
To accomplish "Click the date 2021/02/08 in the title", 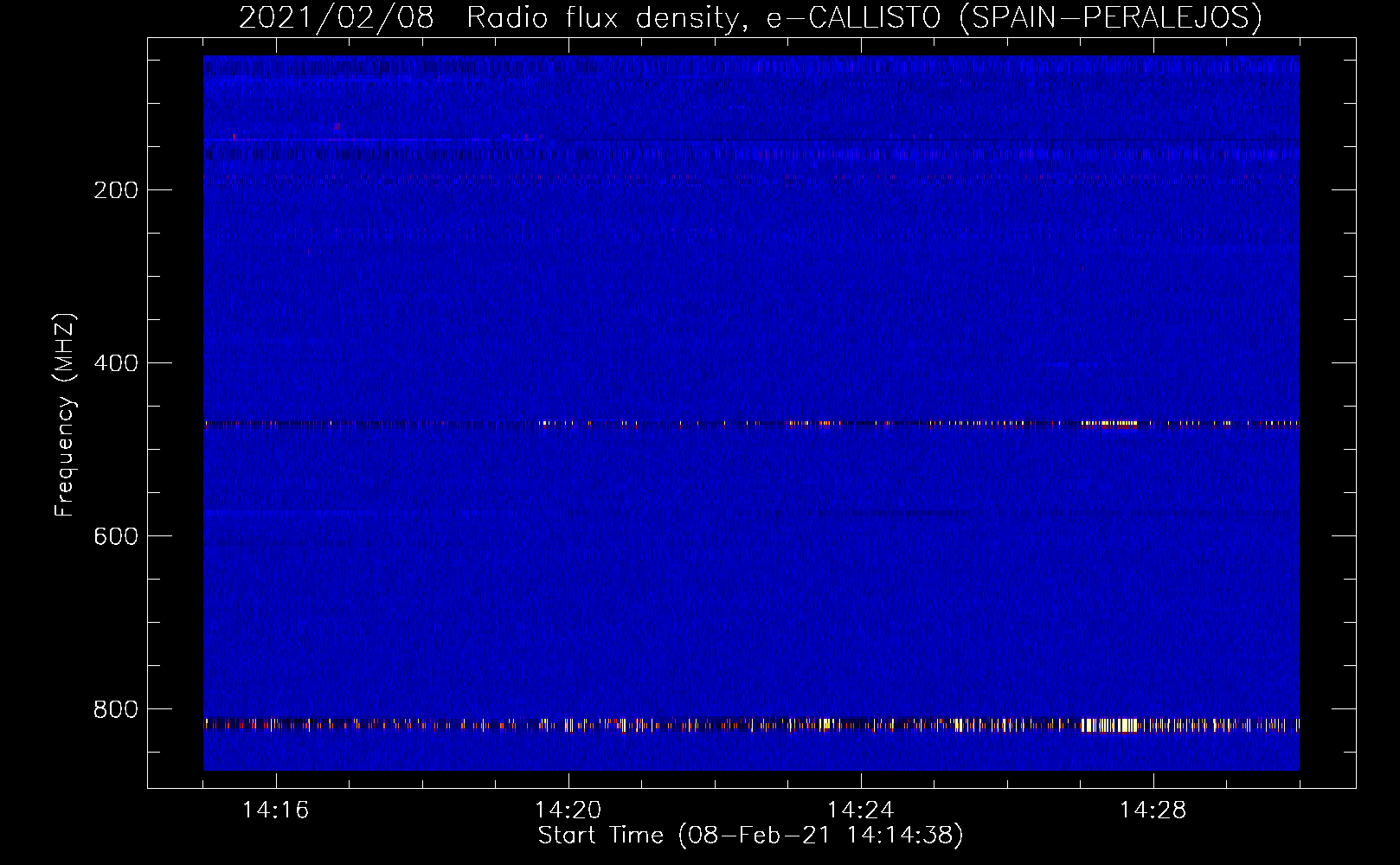I will coord(336,17).
